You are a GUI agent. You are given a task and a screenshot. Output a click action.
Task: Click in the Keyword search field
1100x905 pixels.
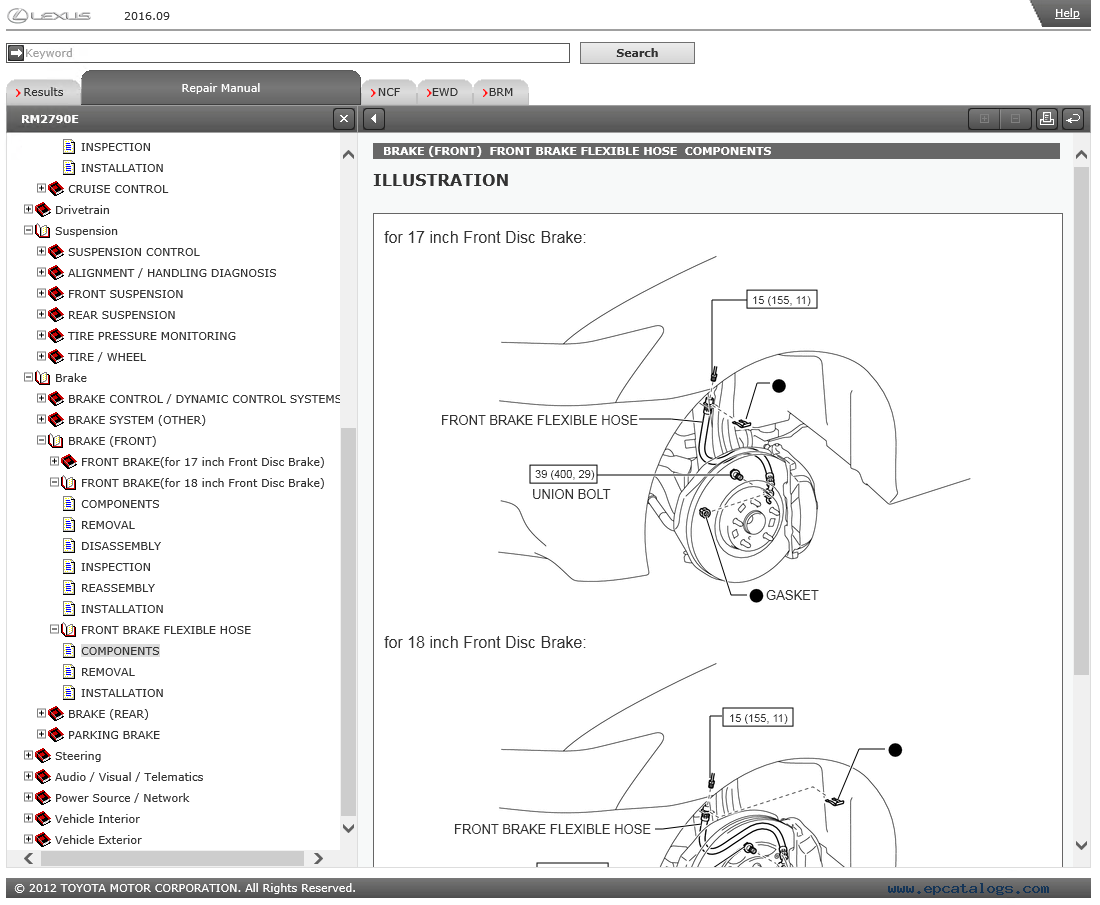[x=288, y=53]
